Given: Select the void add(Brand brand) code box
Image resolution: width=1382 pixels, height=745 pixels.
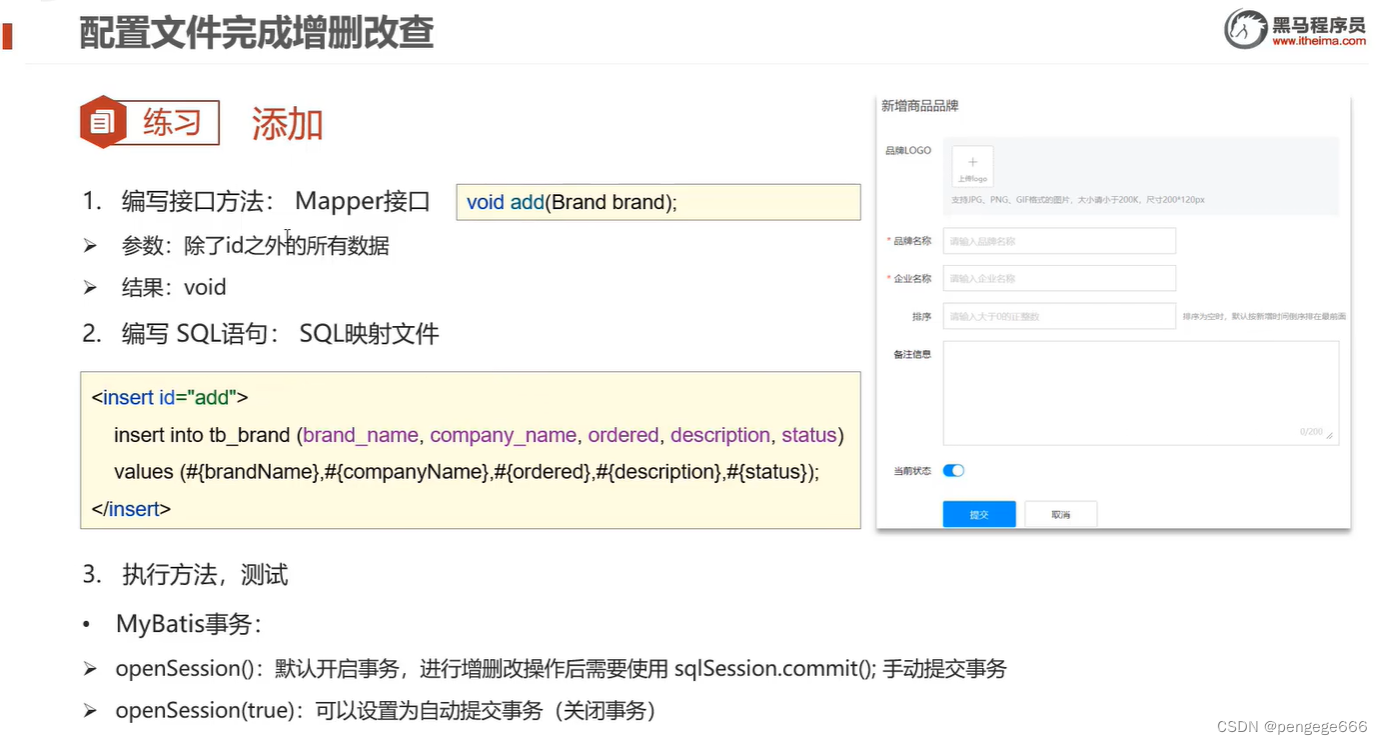Looking at the screenshot, I should pos(658,201).
